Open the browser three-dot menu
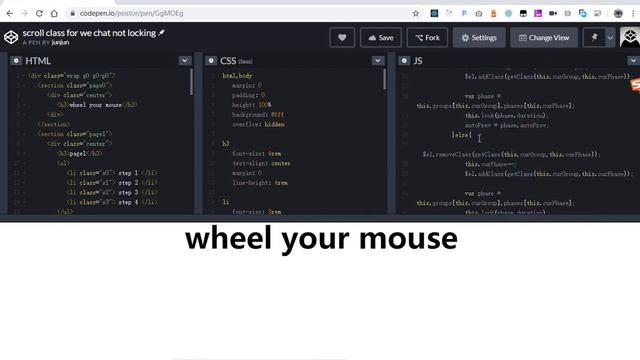 633,13
